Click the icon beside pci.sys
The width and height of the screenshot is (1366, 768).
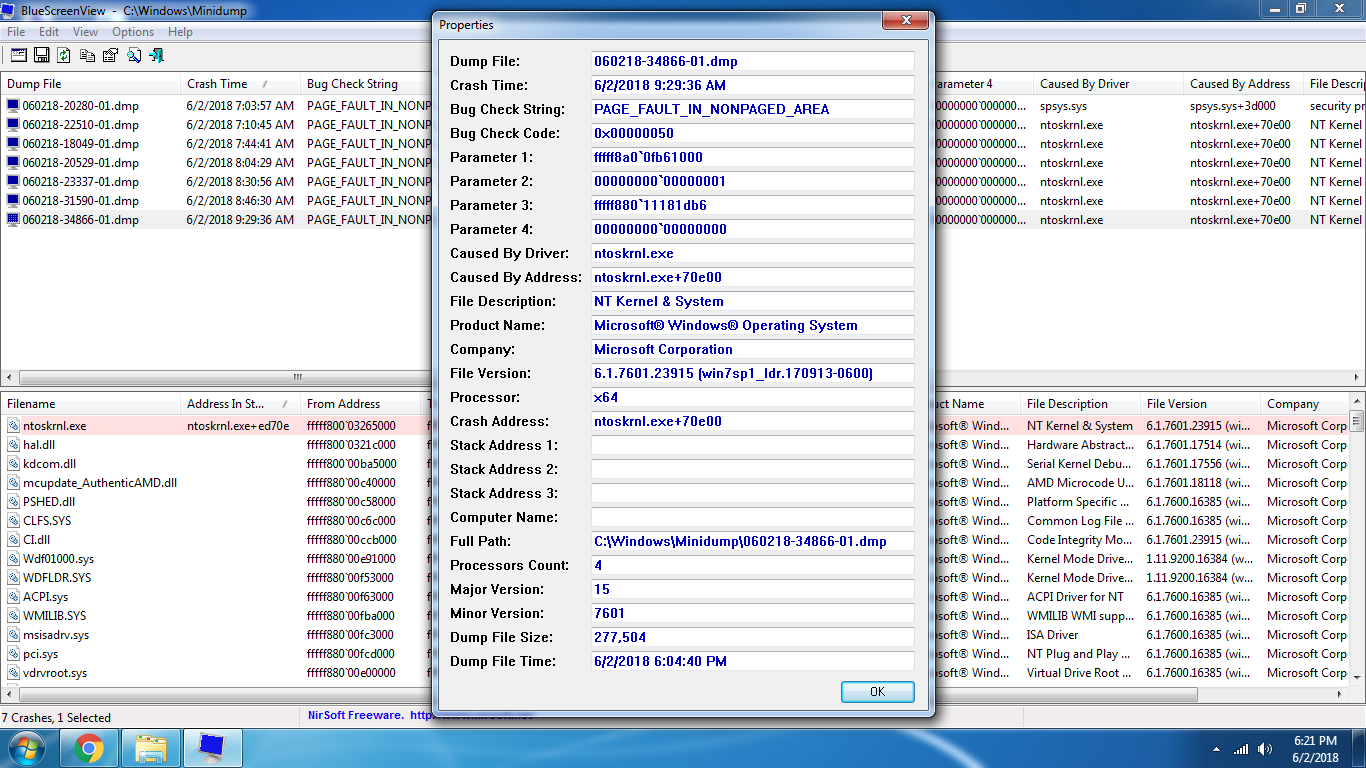tap(13, 654)
